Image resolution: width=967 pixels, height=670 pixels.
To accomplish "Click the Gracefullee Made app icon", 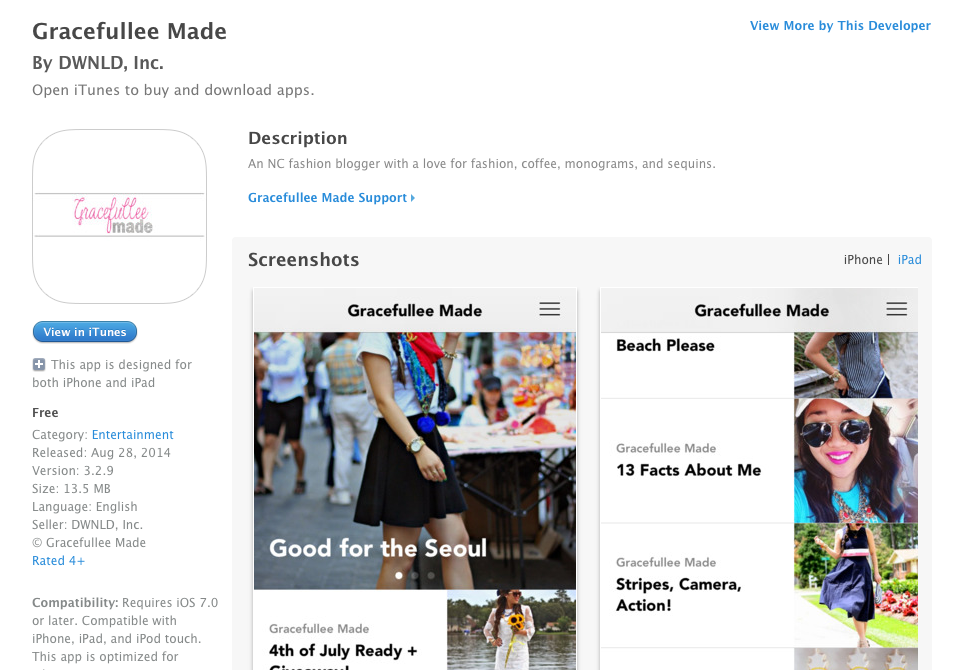I will coord(119,217).
